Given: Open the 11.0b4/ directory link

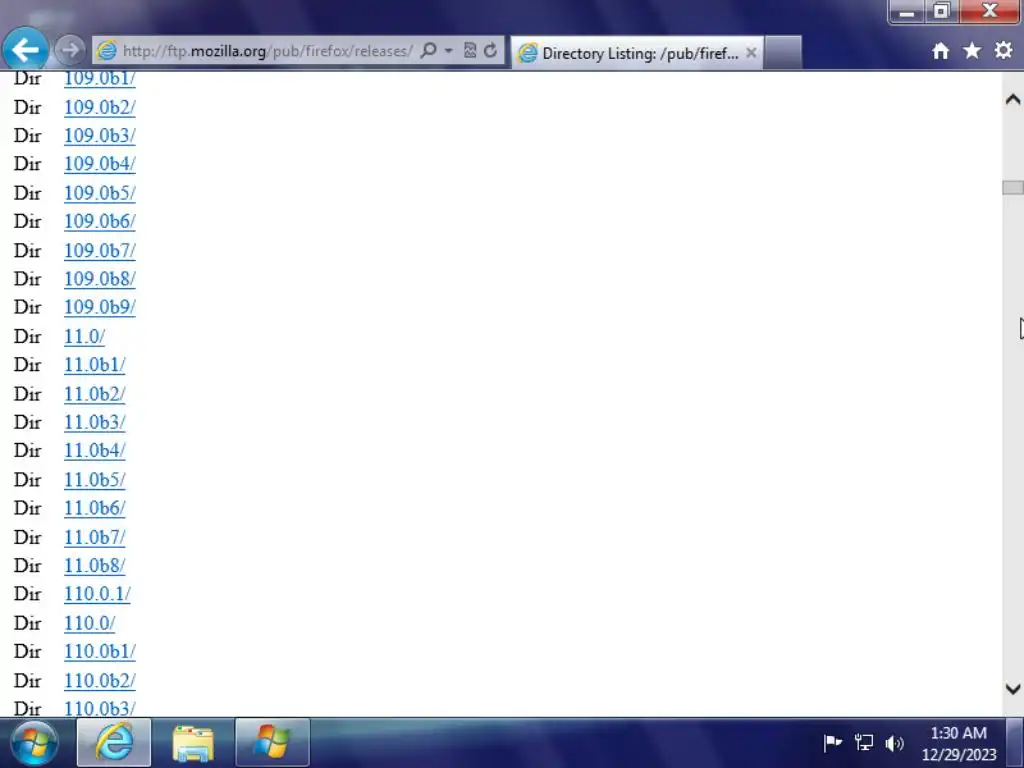Looking at the screenshot, I should [x=95, y=451].
